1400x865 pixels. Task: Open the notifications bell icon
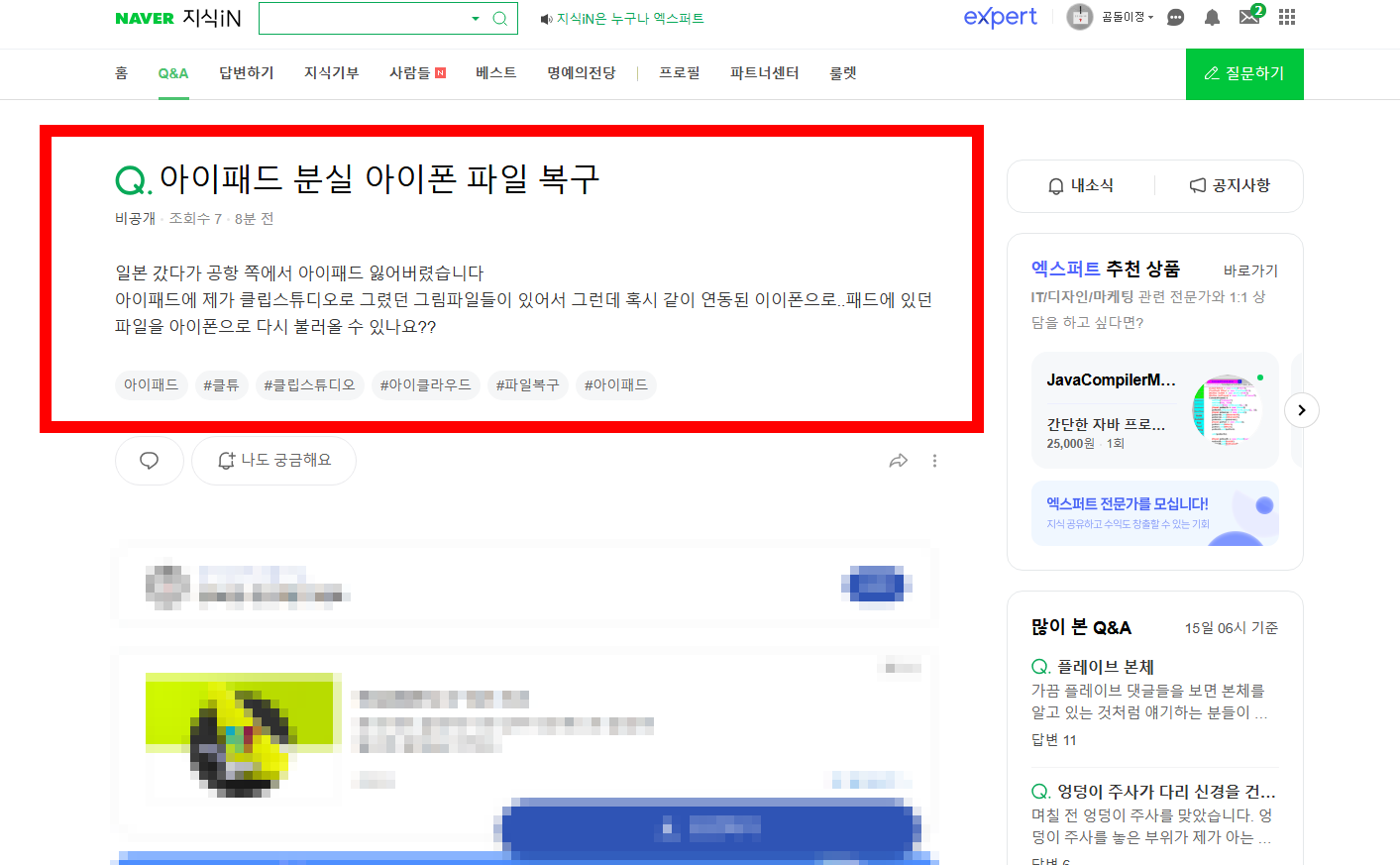click(x=1212, y=17)
